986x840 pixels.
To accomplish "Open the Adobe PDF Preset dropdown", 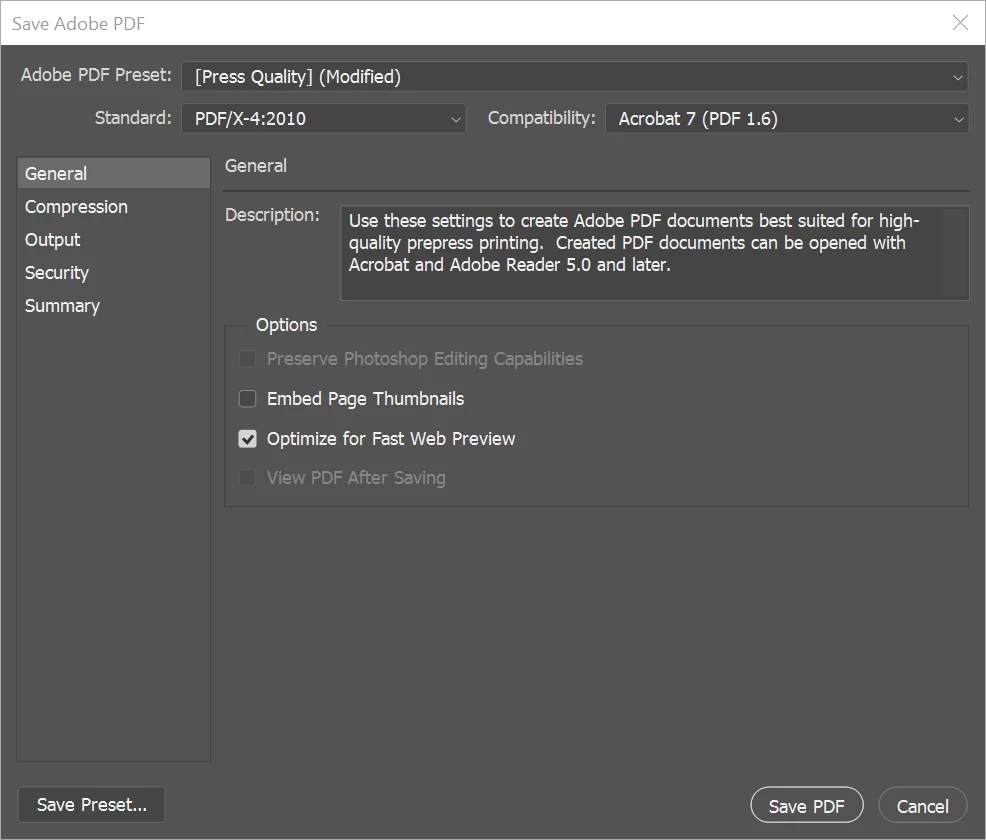I will click(575, 76).
